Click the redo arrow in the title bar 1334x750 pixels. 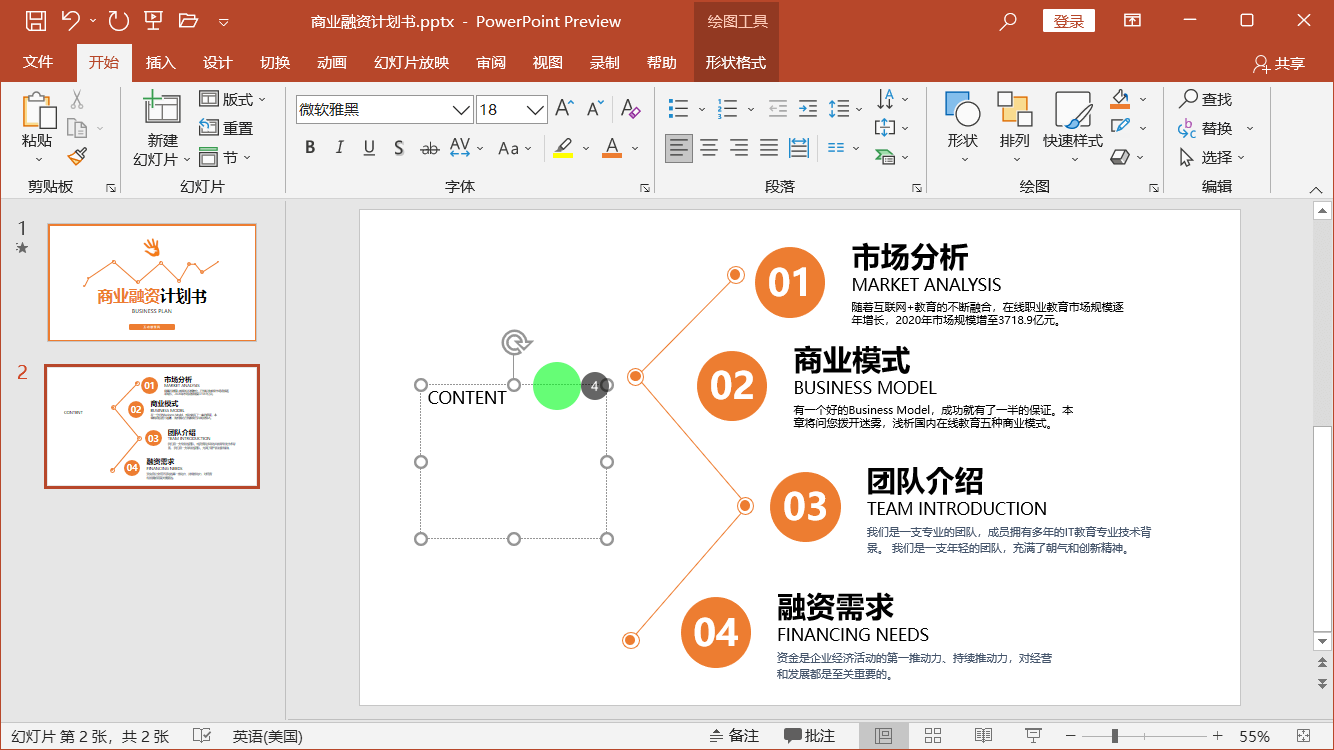118,20
